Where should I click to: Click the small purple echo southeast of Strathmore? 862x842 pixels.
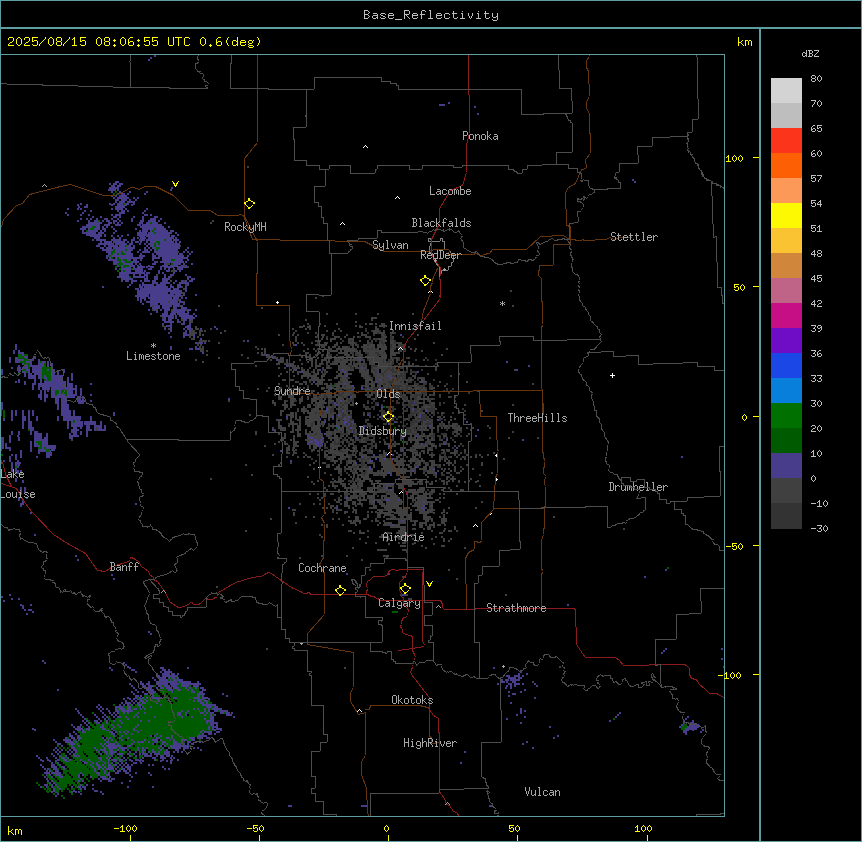click(691, 727)
